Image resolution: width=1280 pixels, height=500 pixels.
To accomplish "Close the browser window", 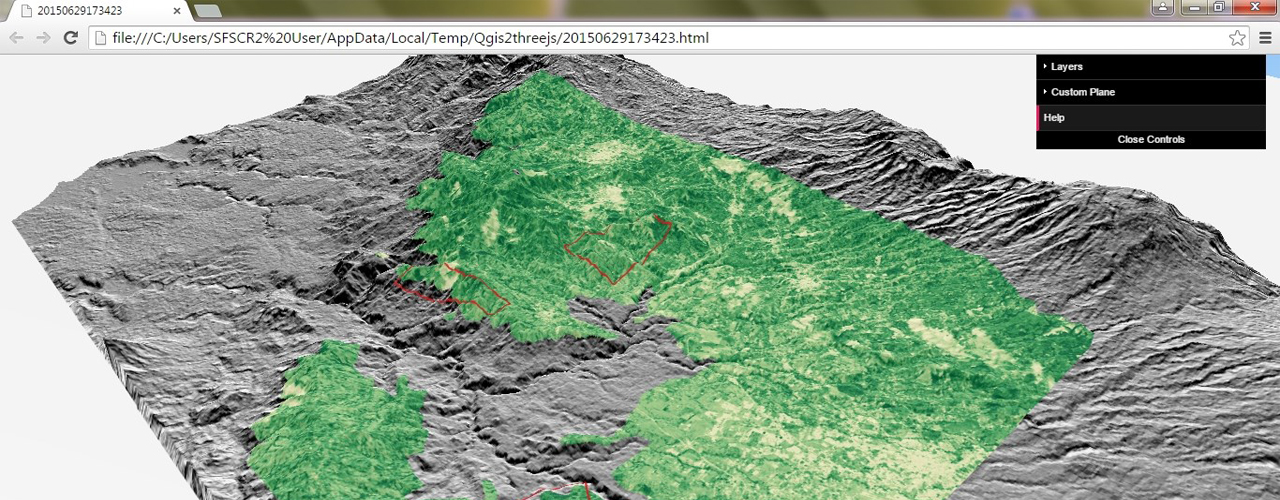I will (1254, 8).
